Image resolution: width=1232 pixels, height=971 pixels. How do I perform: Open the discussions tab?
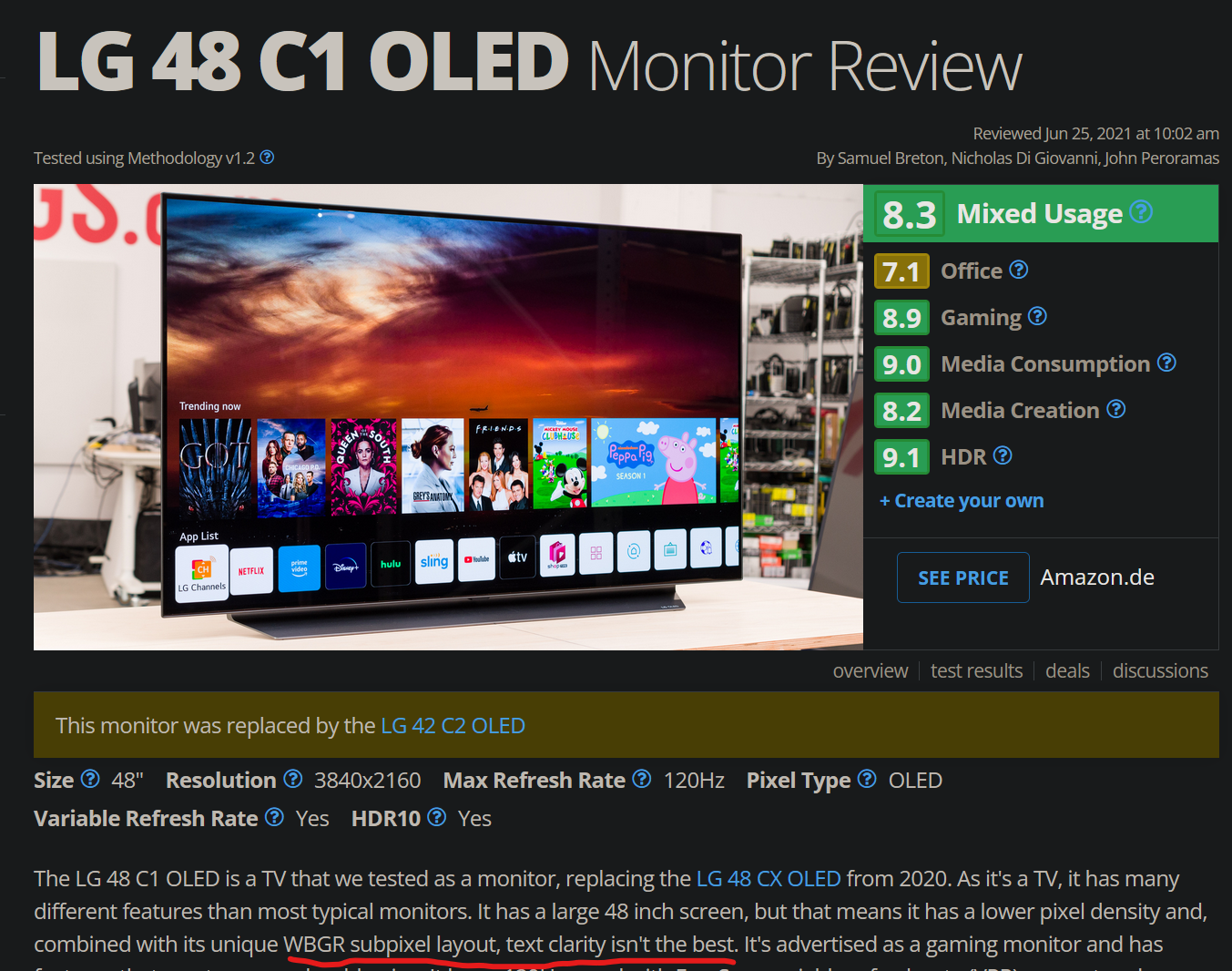1160,671
